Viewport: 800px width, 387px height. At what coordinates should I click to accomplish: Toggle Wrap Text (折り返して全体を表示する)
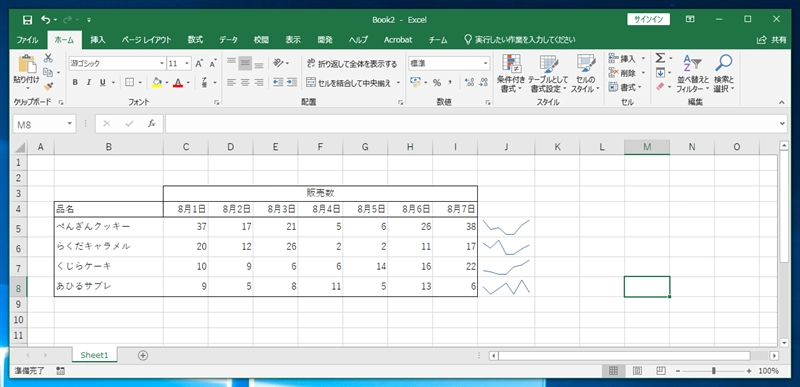click(x=352, y=64)
